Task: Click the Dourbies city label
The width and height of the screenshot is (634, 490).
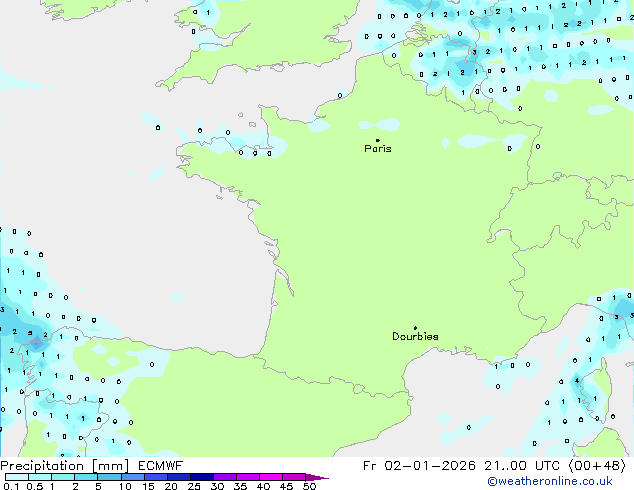Action: [x=415, y=336]
